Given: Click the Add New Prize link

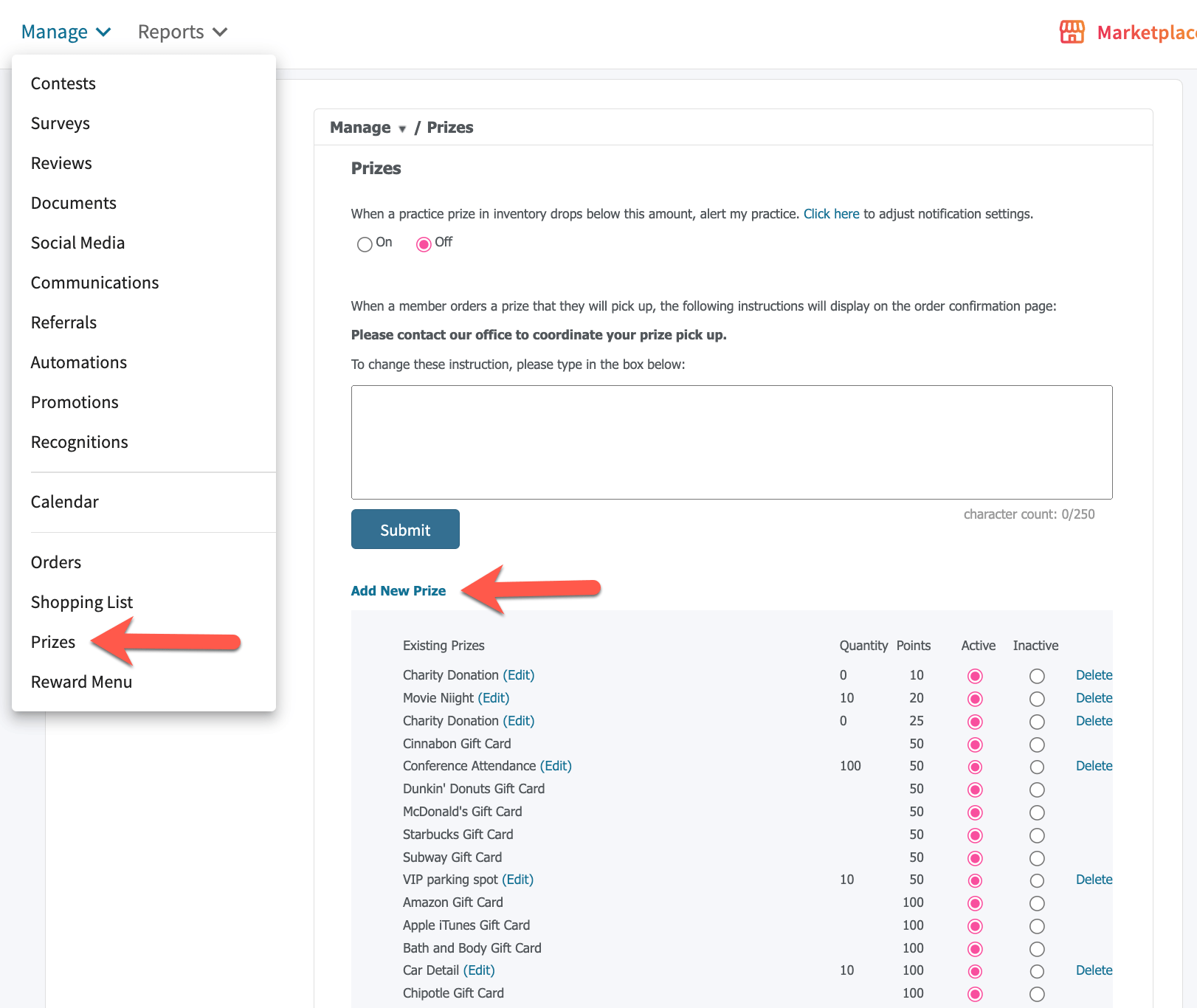Looking at the screenshot, I should [x=399, y=591].
